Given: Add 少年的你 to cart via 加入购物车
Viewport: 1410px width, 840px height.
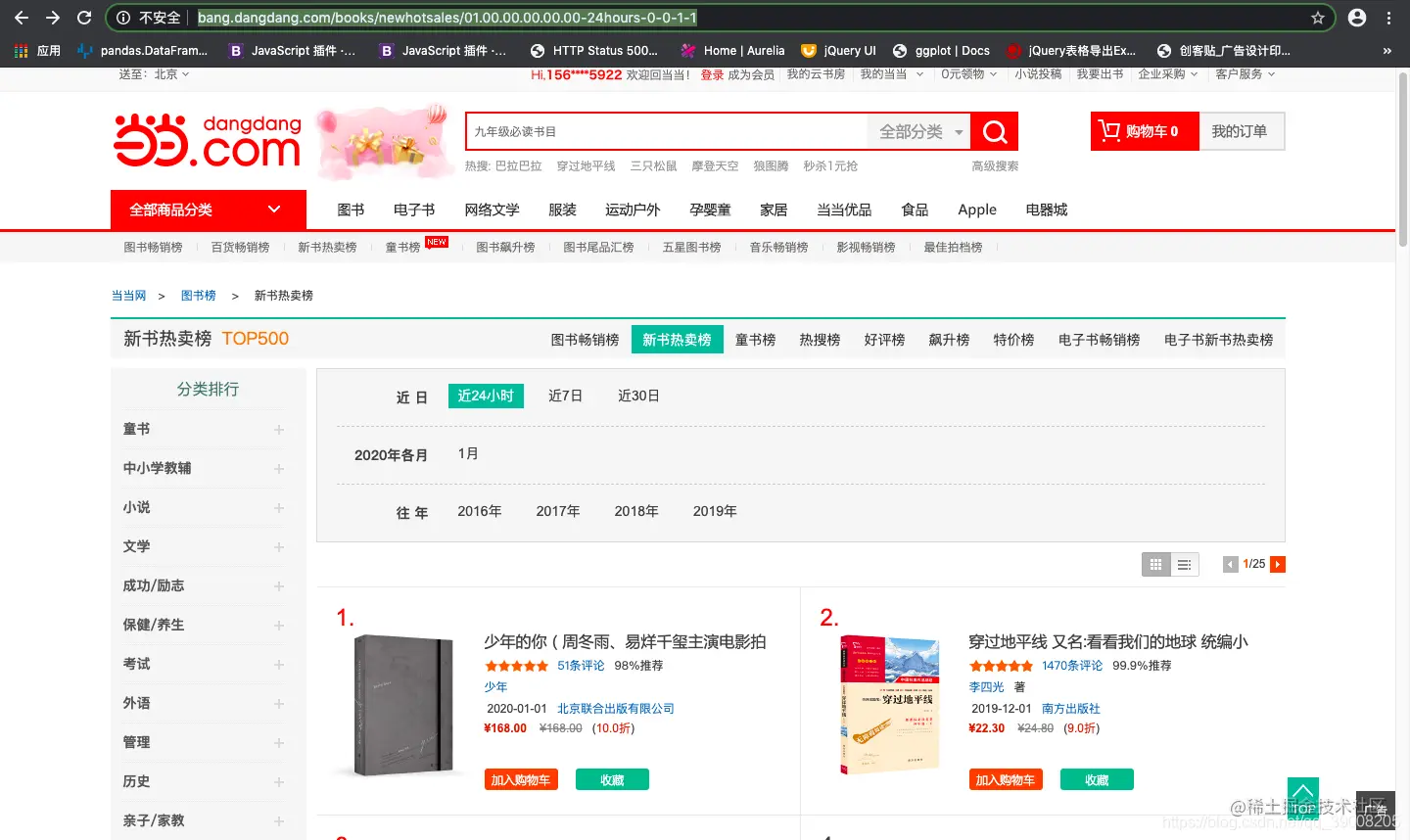Looking at the screenshot, I should [x=521, y=779].
